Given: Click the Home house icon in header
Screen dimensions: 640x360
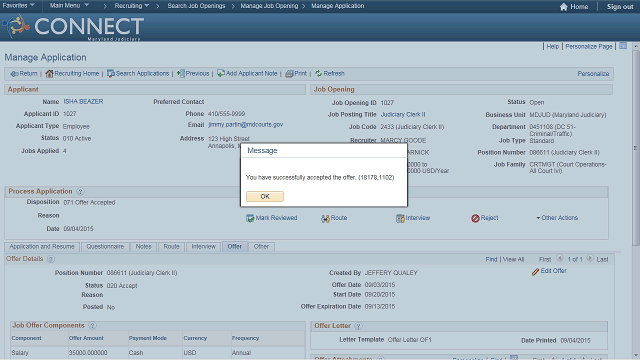Looking at the screenshot, I should coord(564,7).
